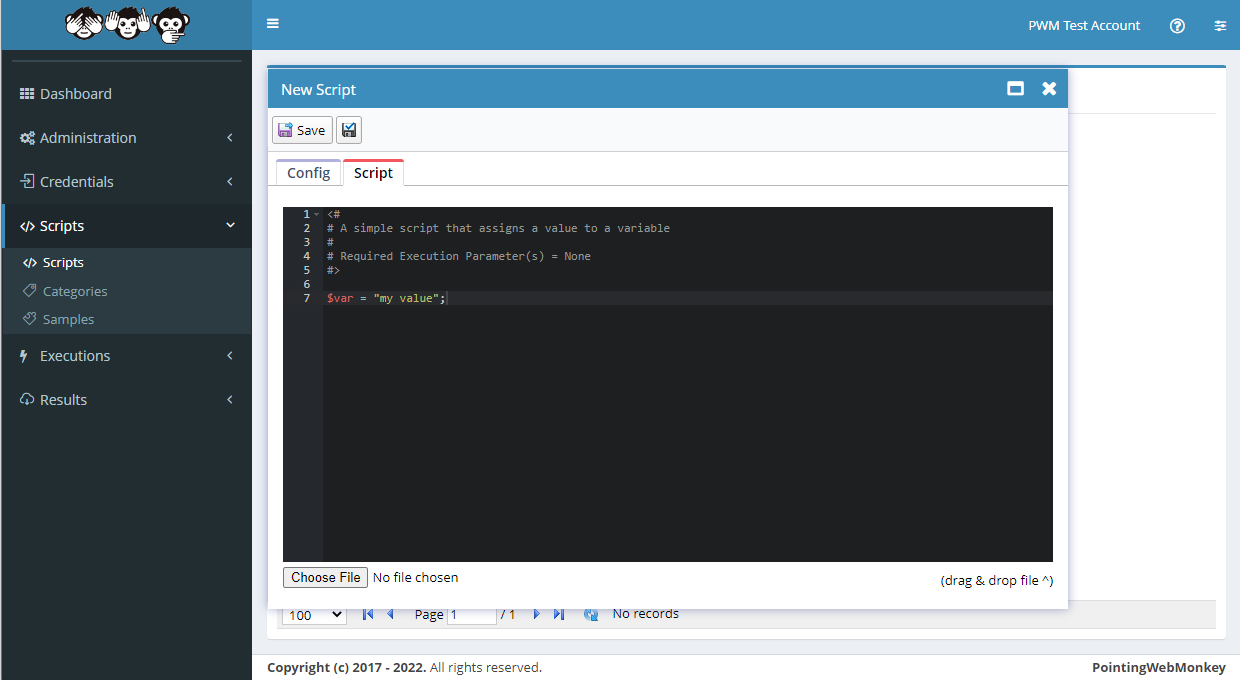Select the Script tab
Viewport: 1240px width, 680px height.
[x=373, y=173]
